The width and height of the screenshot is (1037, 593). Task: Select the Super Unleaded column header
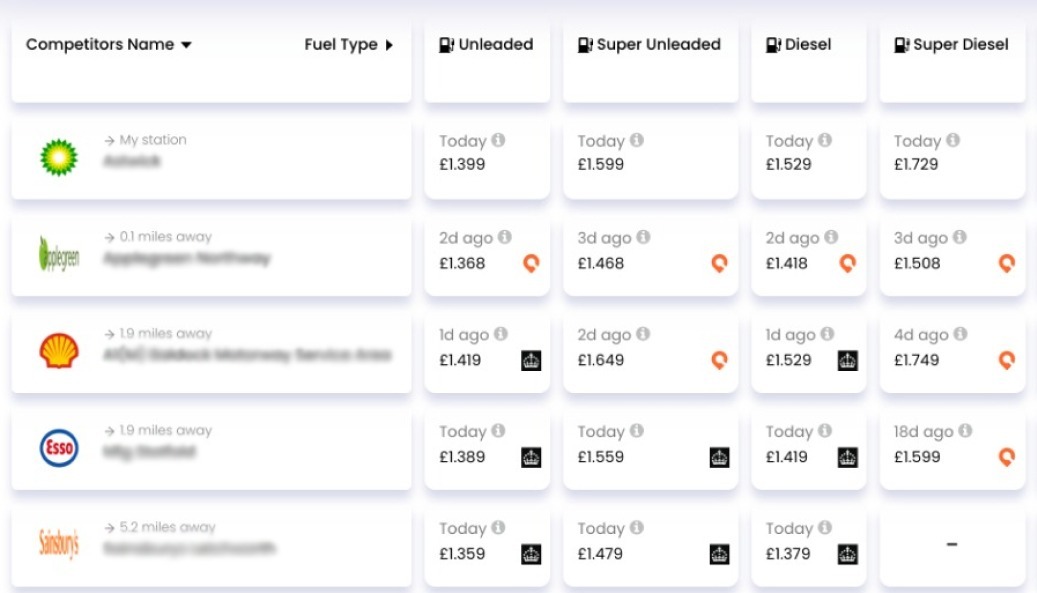649,45
